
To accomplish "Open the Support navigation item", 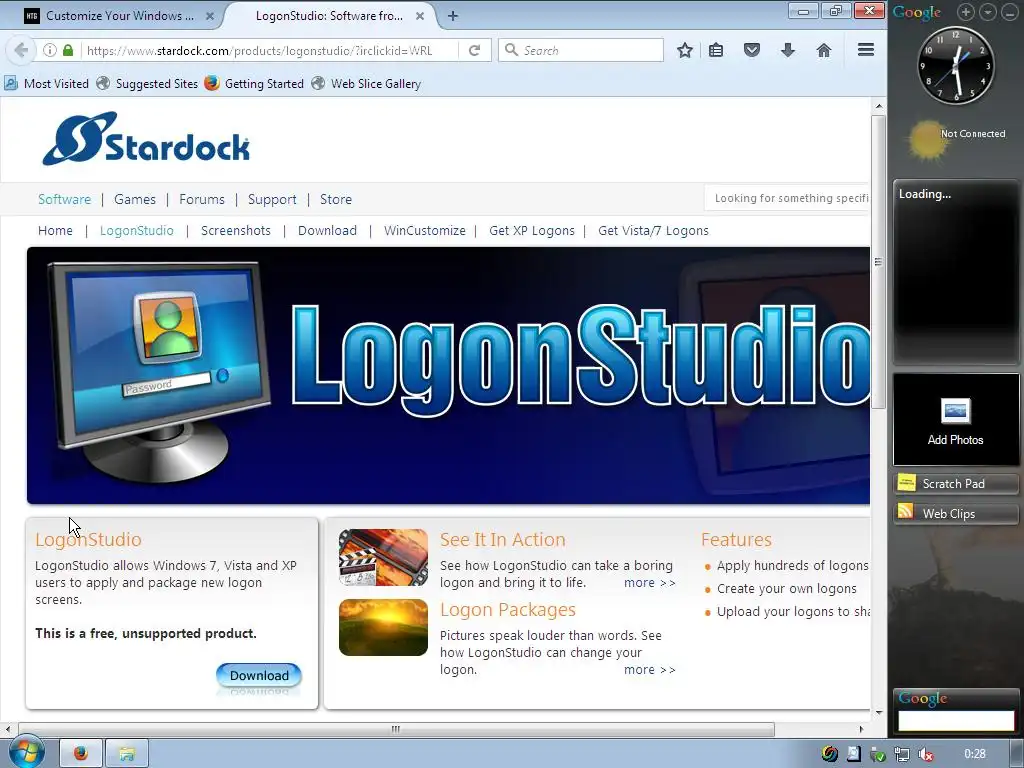I will [x=272, y=199].
